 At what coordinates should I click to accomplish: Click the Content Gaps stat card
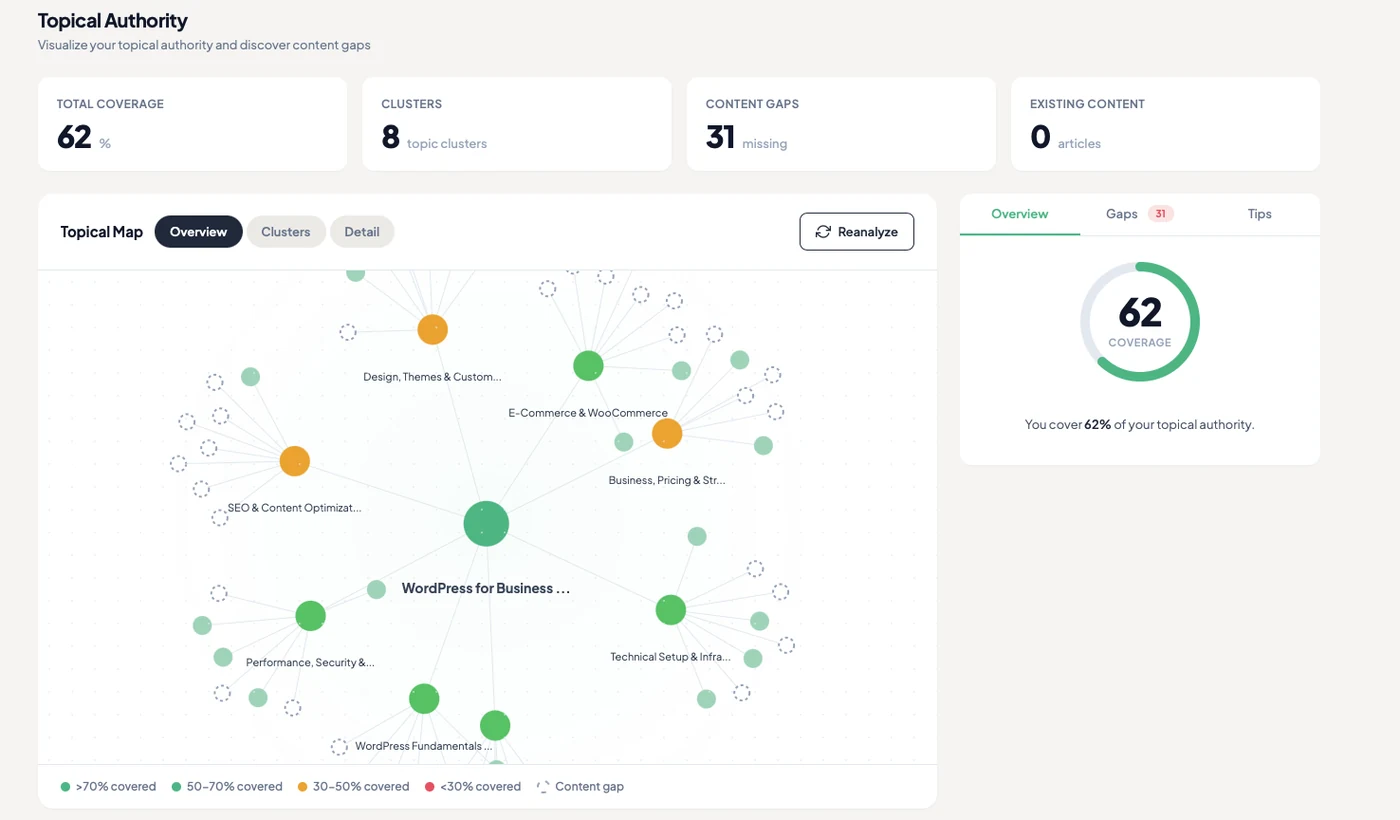841,124
